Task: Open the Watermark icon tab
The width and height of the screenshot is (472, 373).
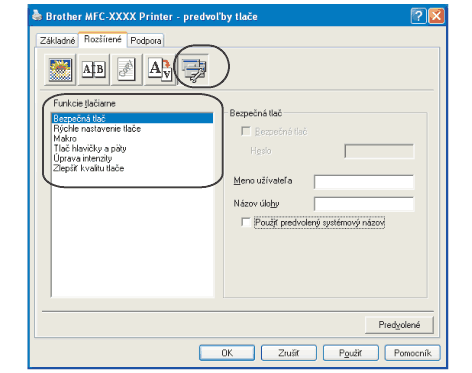Action: (127, 70)
